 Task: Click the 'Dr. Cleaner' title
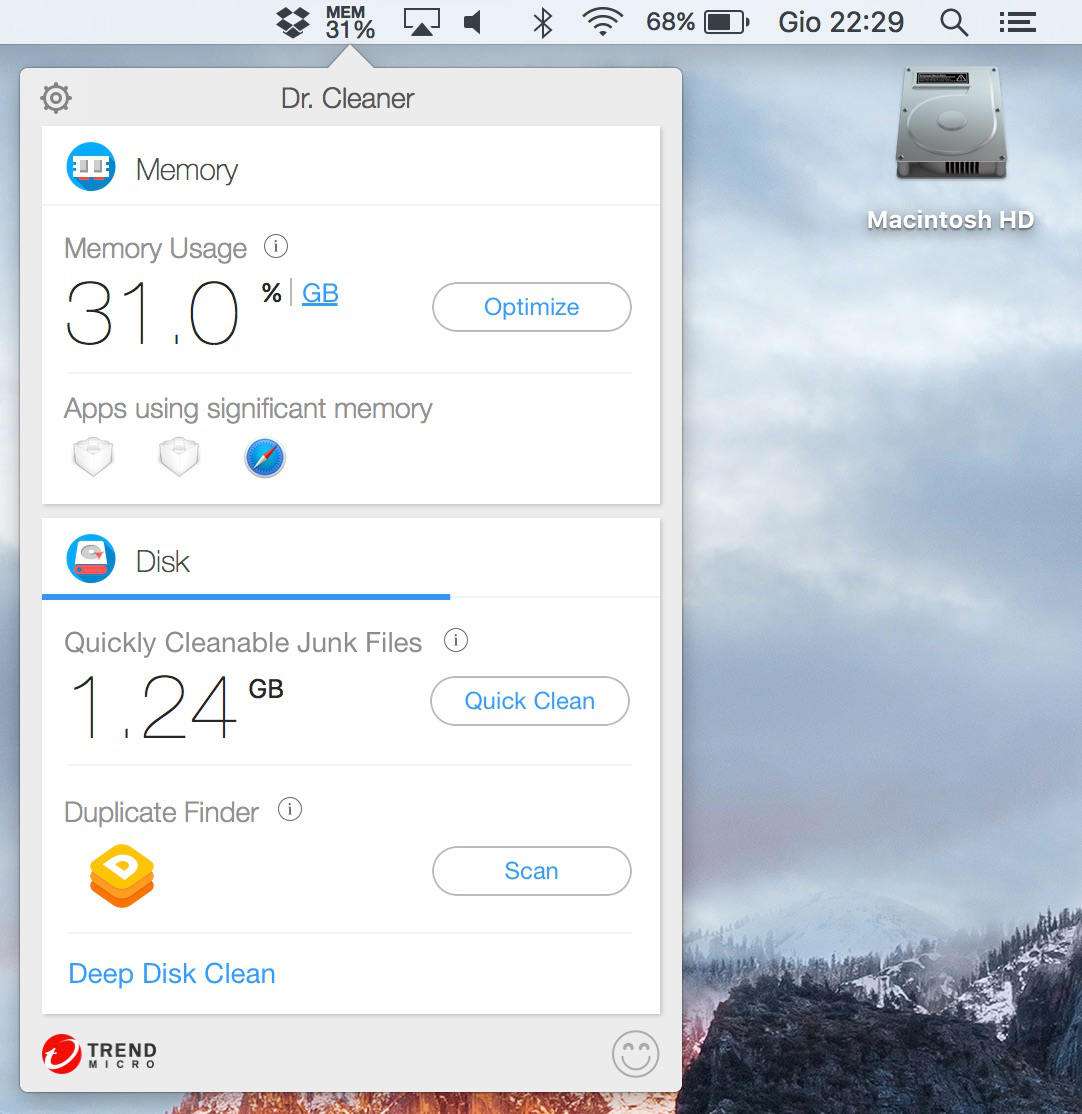click(347, 98)
